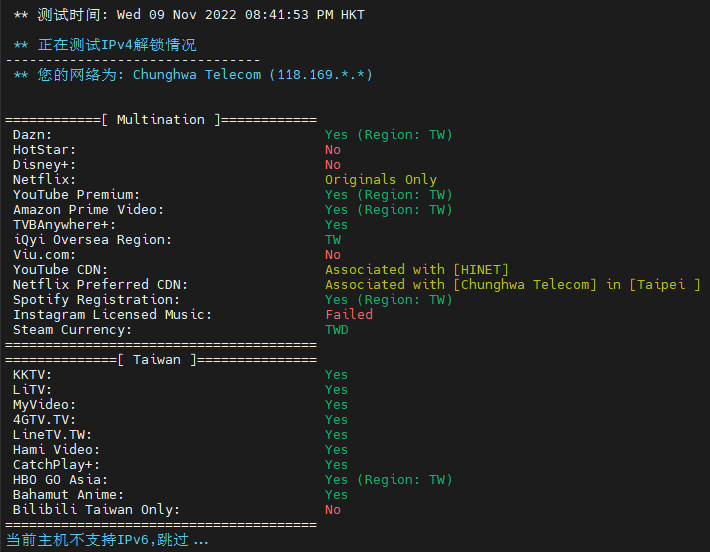Click the Disney+ label

click(x=44, y=165)
